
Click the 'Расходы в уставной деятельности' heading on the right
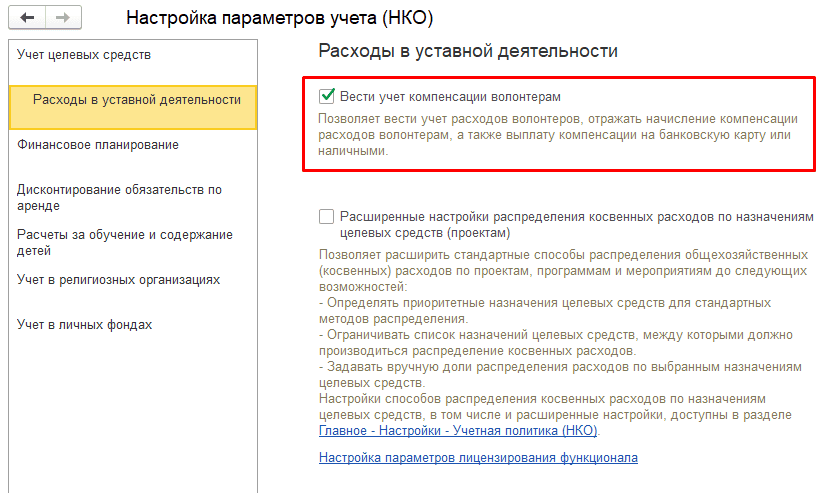tap(467, 51)
